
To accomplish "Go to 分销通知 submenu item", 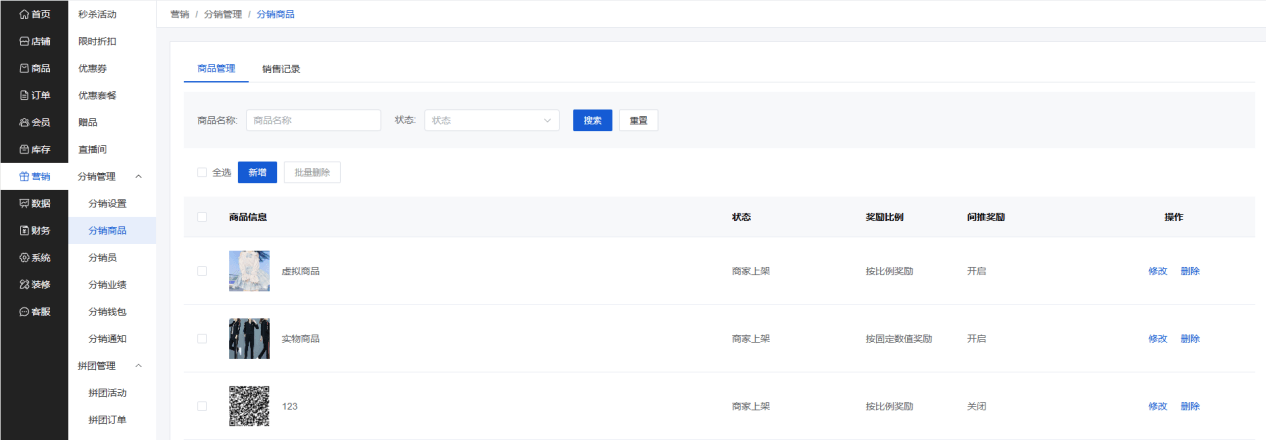I will tap(107, 339).
